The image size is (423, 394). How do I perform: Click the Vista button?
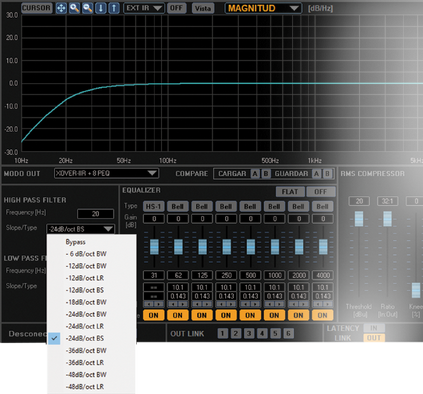click(x=203, y=8)
